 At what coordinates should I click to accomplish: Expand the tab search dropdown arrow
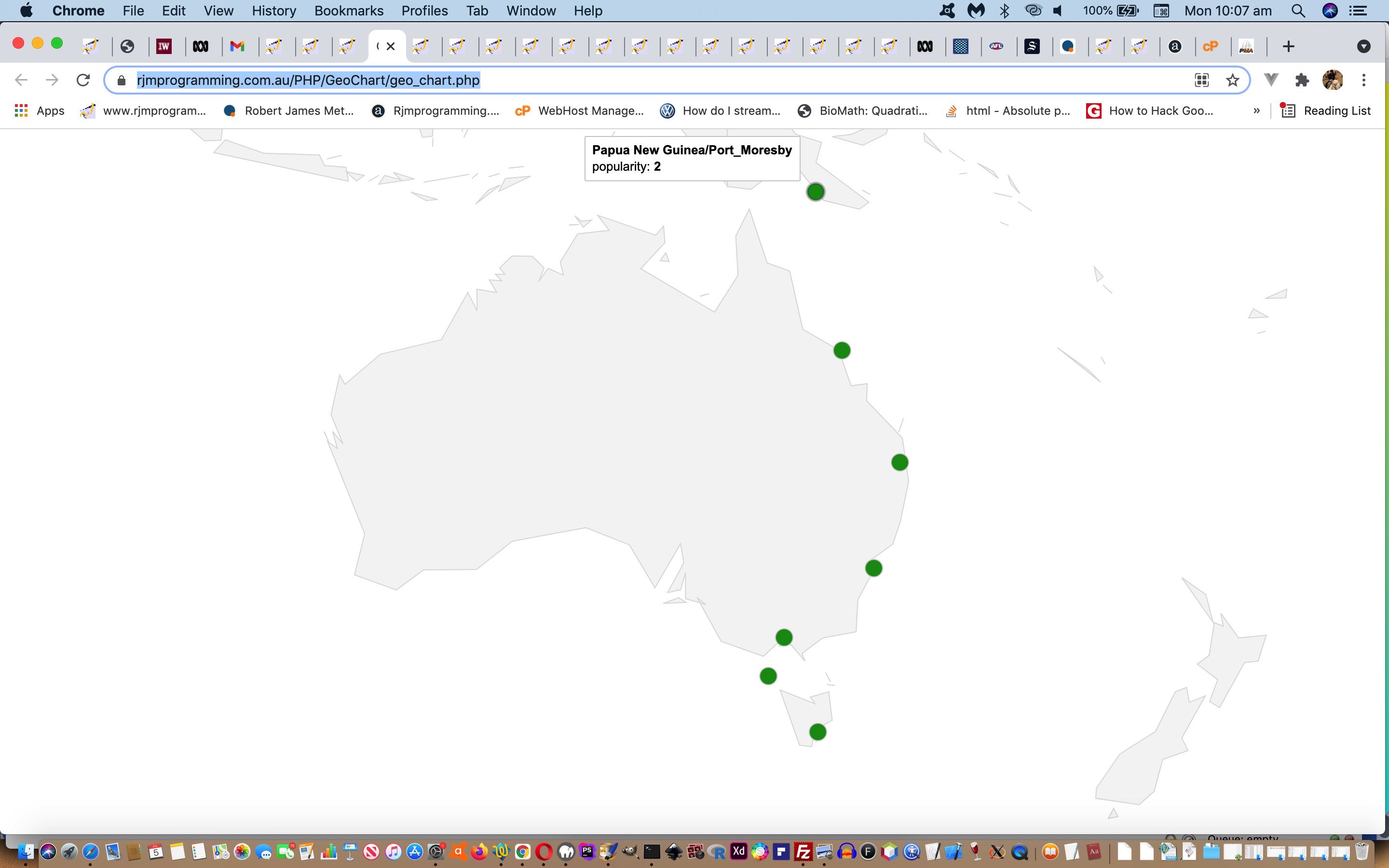click(1364, 46)
